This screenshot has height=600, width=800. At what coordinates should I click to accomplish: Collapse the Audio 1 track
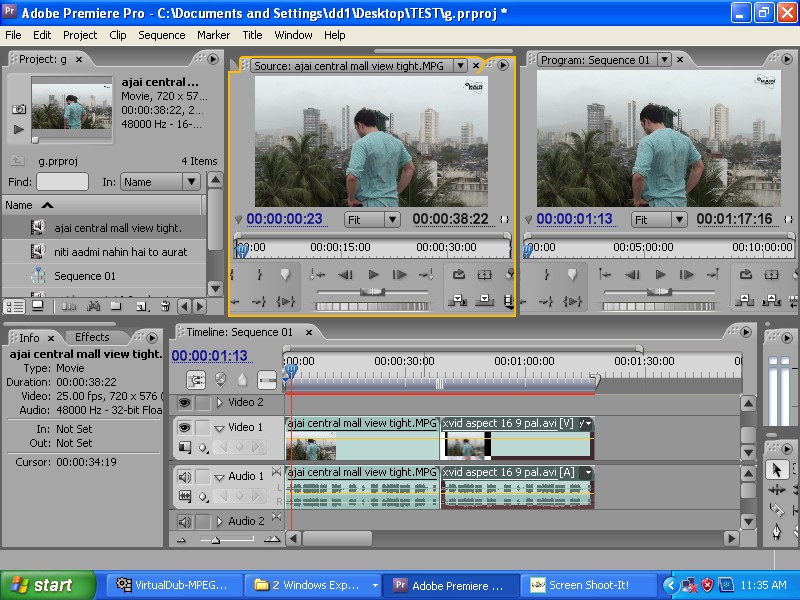click(220, 478)
